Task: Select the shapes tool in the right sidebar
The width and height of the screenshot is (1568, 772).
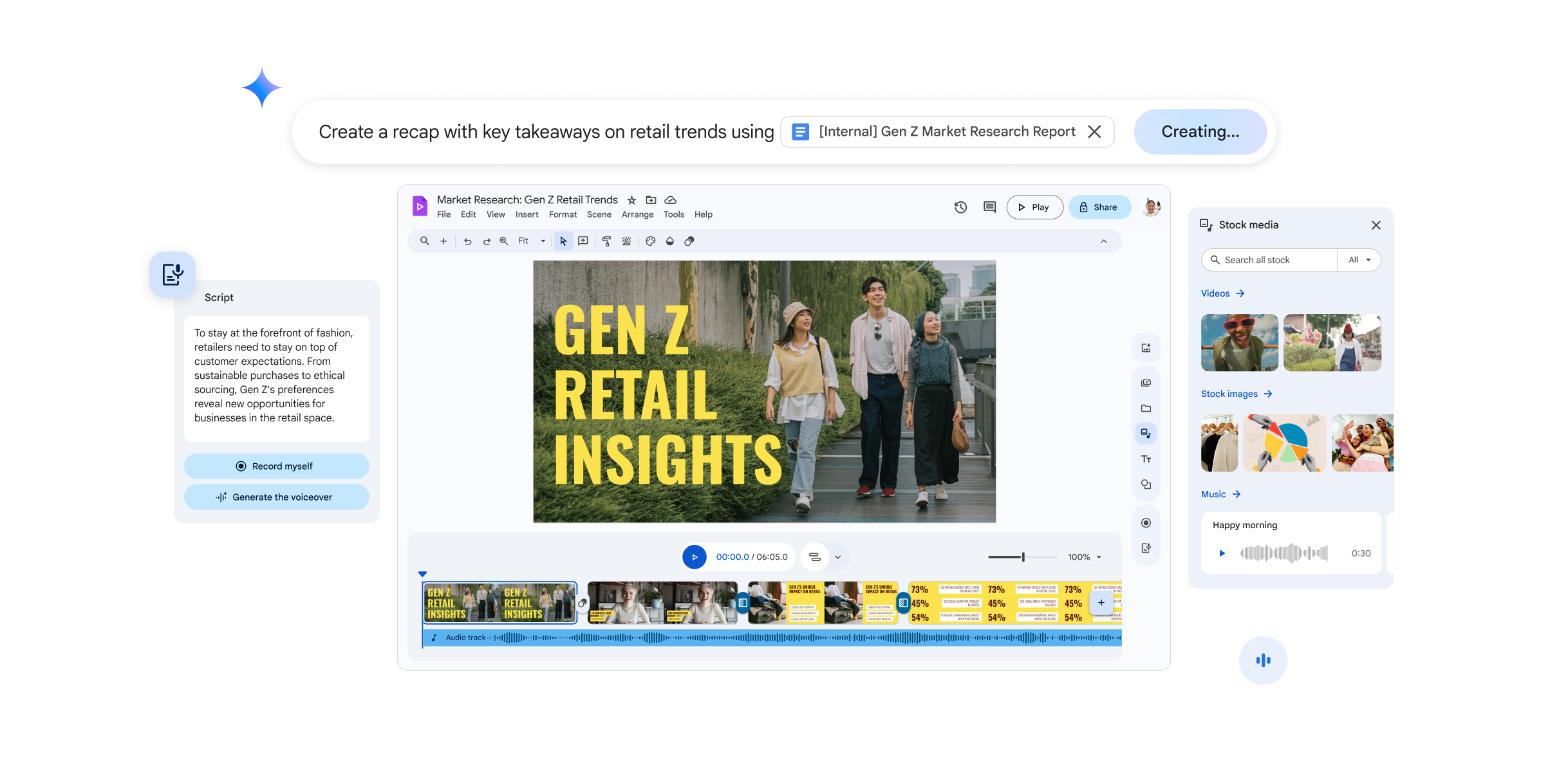Action: pyautogui.click(x=1146, y=484)
